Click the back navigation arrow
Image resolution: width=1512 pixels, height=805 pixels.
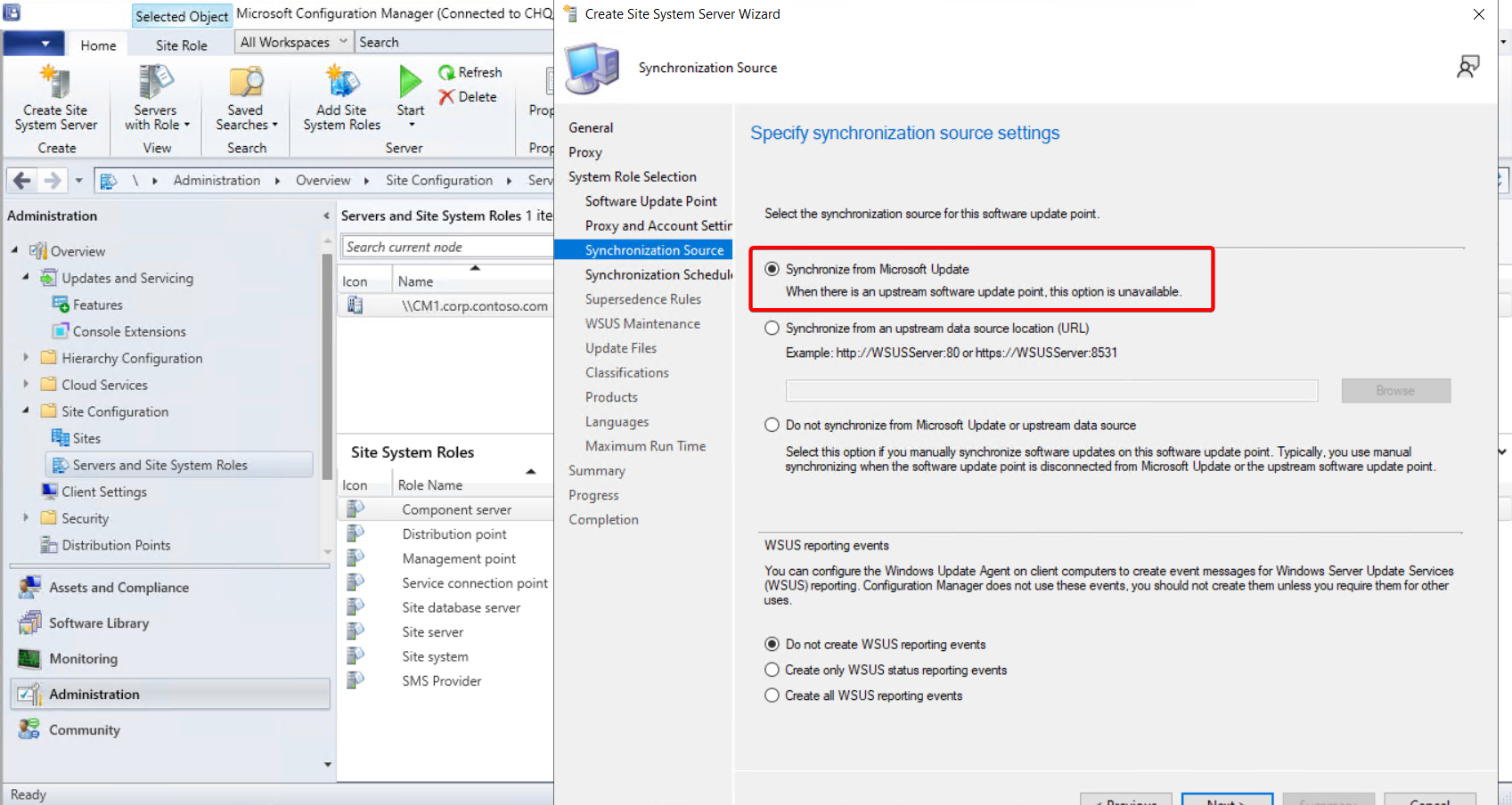(22, 181)
